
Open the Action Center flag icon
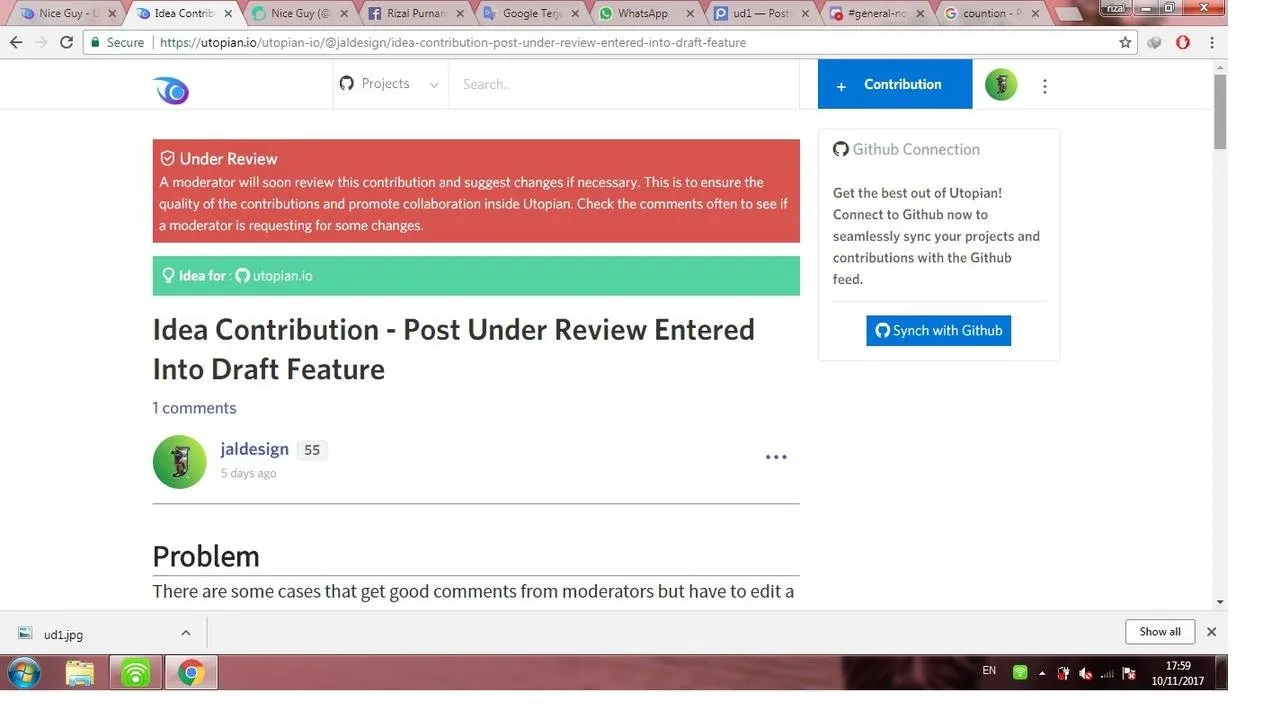coord(1129,673)
